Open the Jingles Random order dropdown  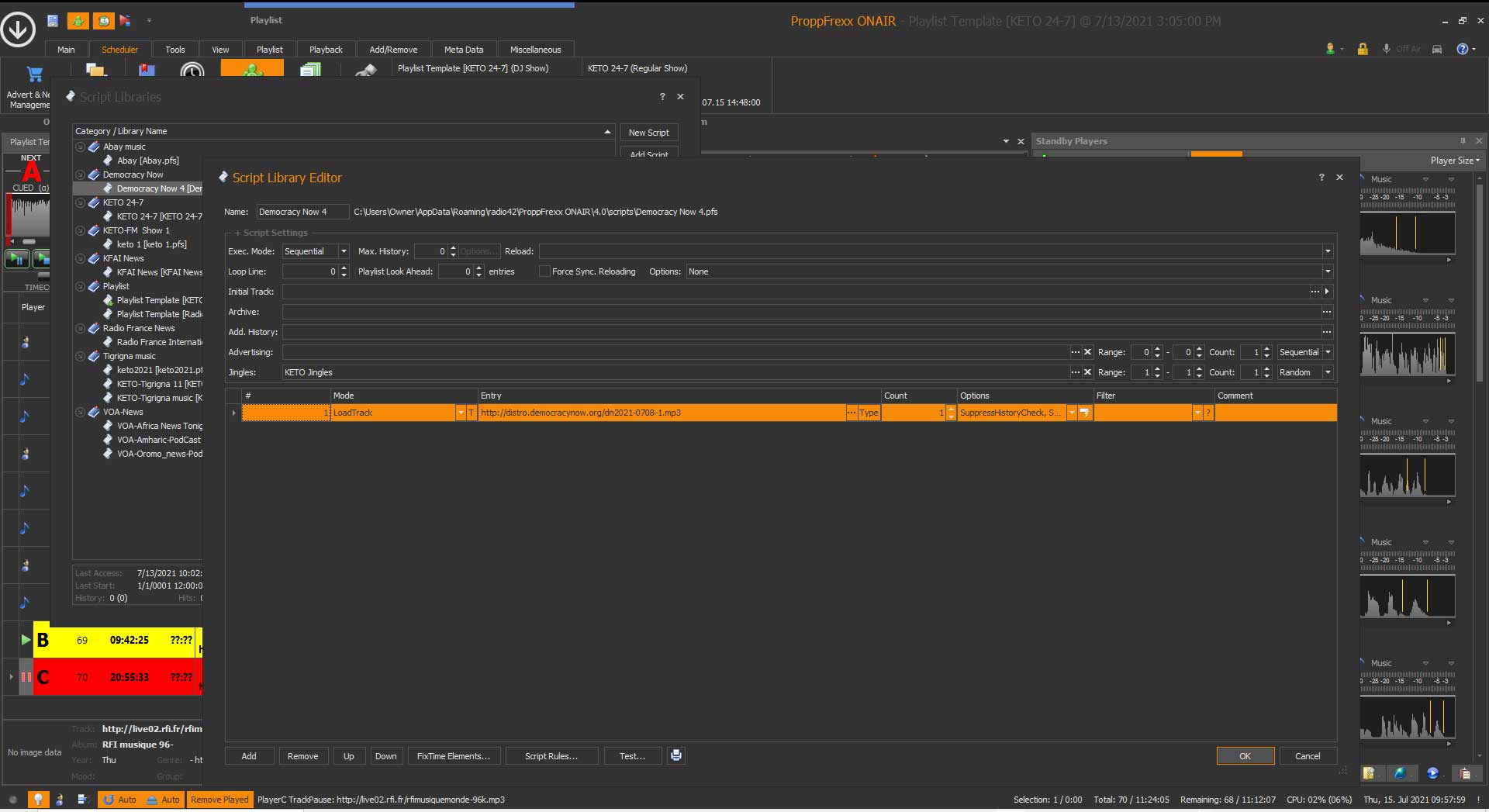pos(1328,372)
